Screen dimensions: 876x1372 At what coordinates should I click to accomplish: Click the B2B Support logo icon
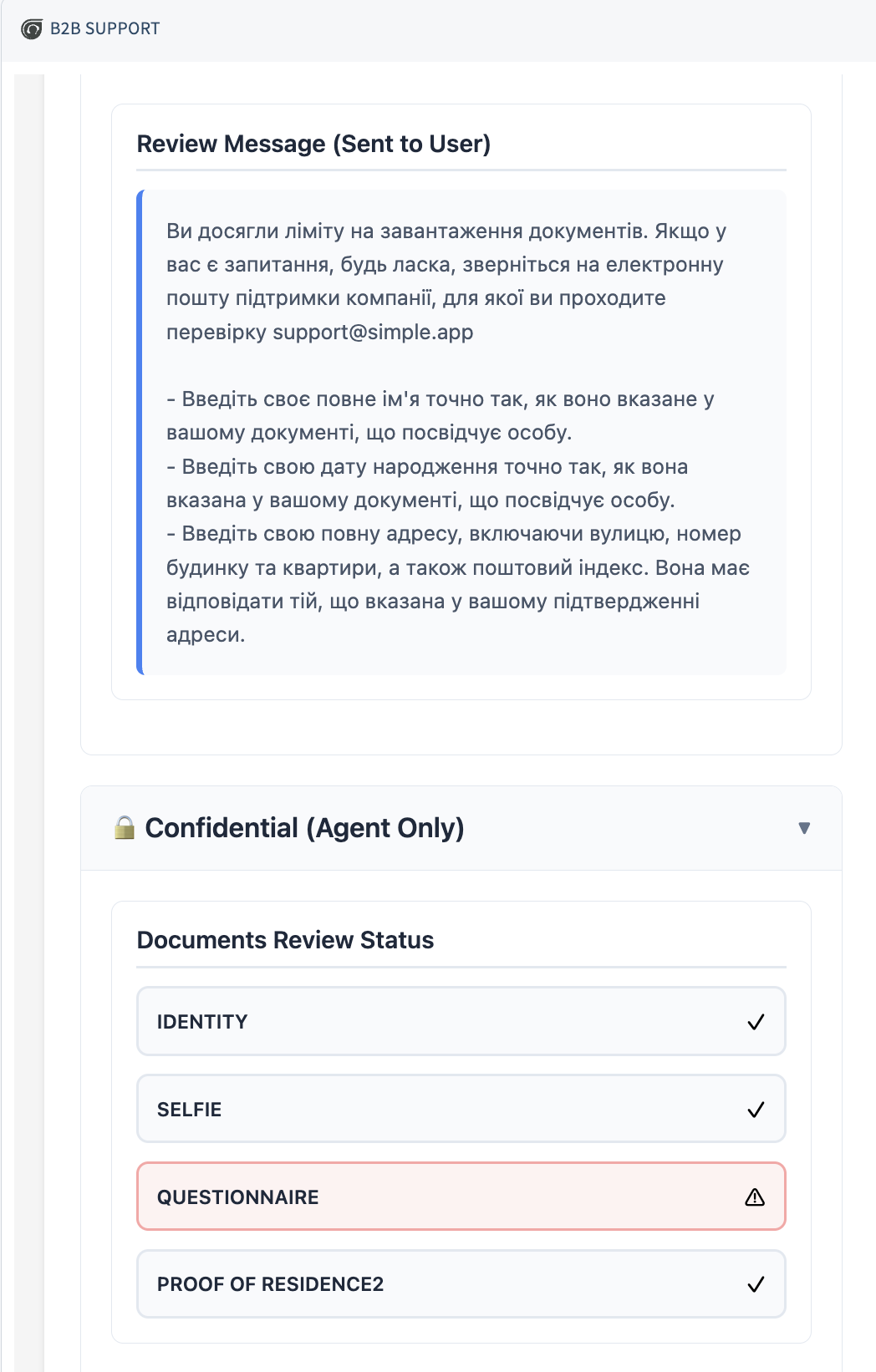[x=31, y=29]
